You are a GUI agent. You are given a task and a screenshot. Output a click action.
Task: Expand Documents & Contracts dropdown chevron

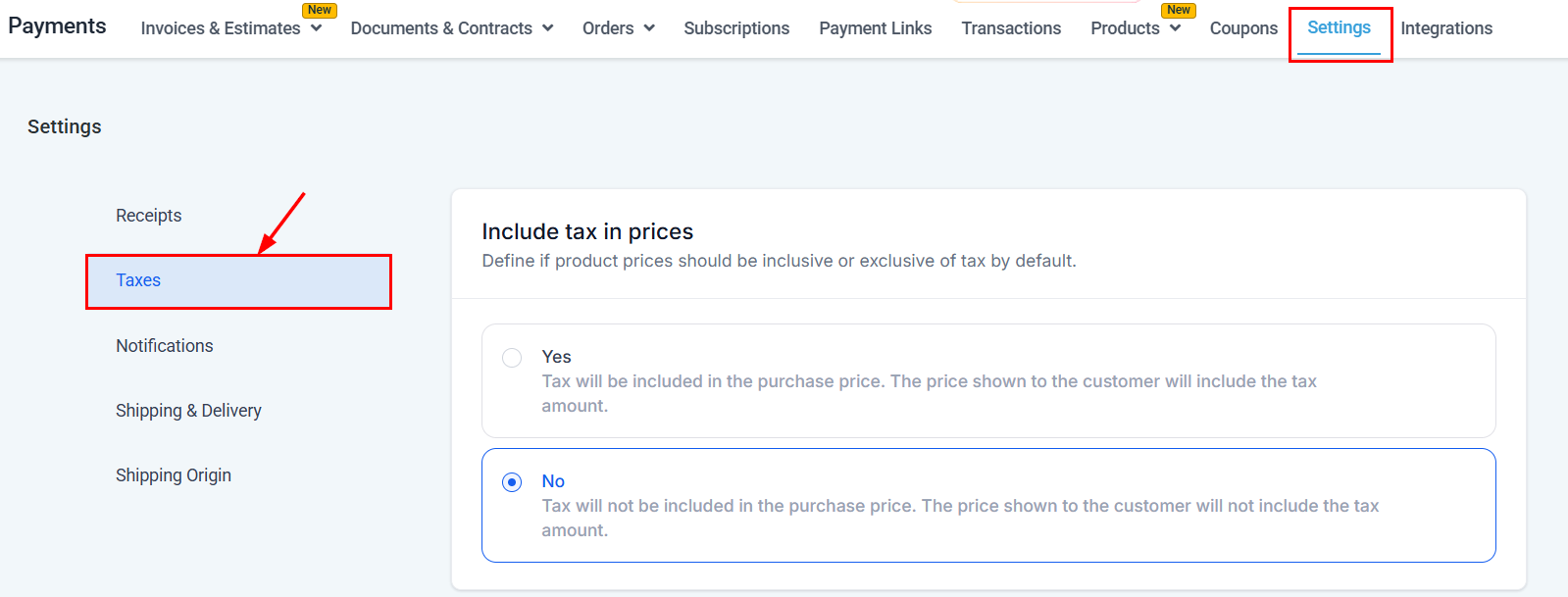pos(547,28)
